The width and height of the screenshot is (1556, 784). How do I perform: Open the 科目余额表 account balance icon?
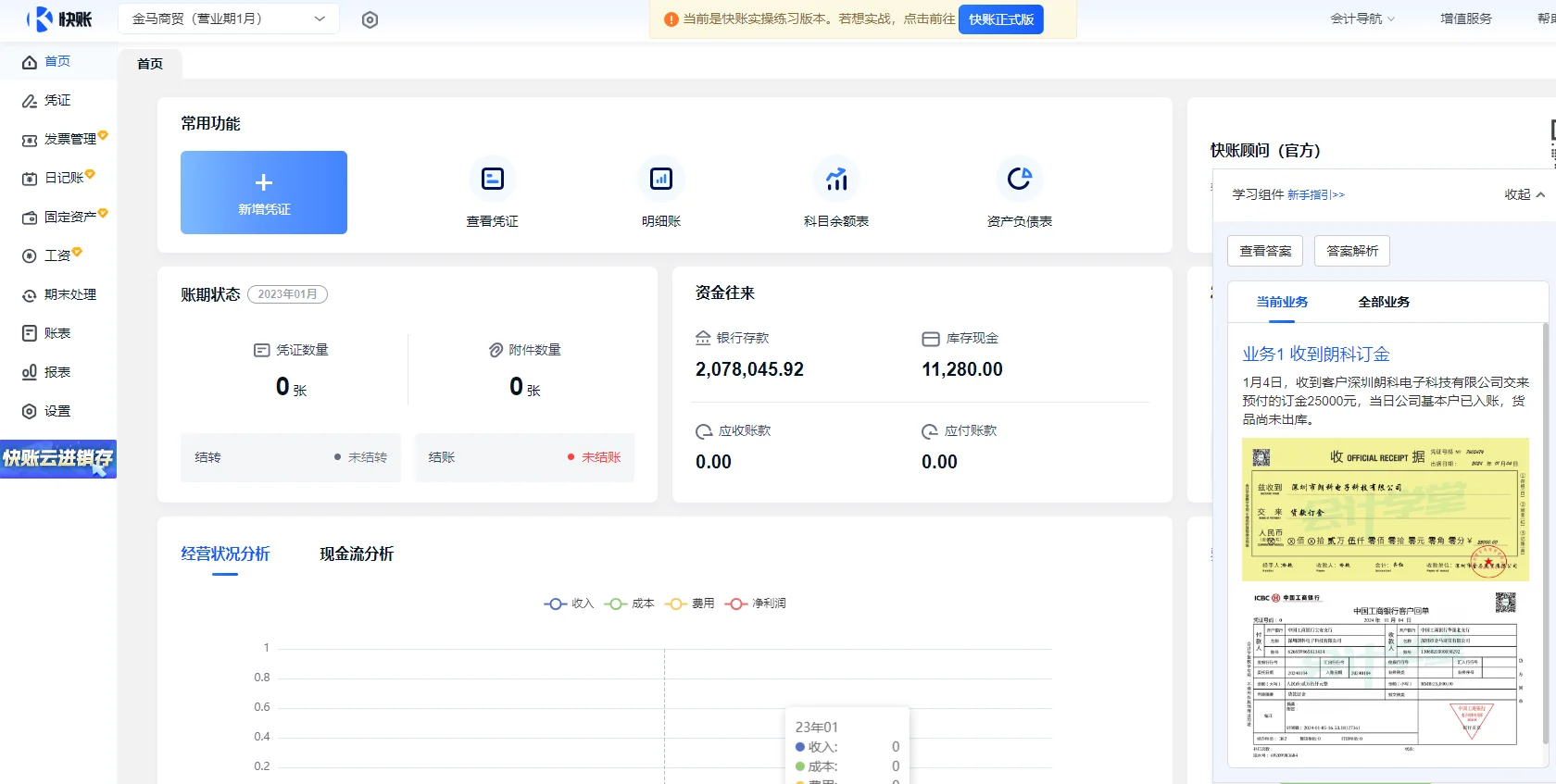point(836,179)
